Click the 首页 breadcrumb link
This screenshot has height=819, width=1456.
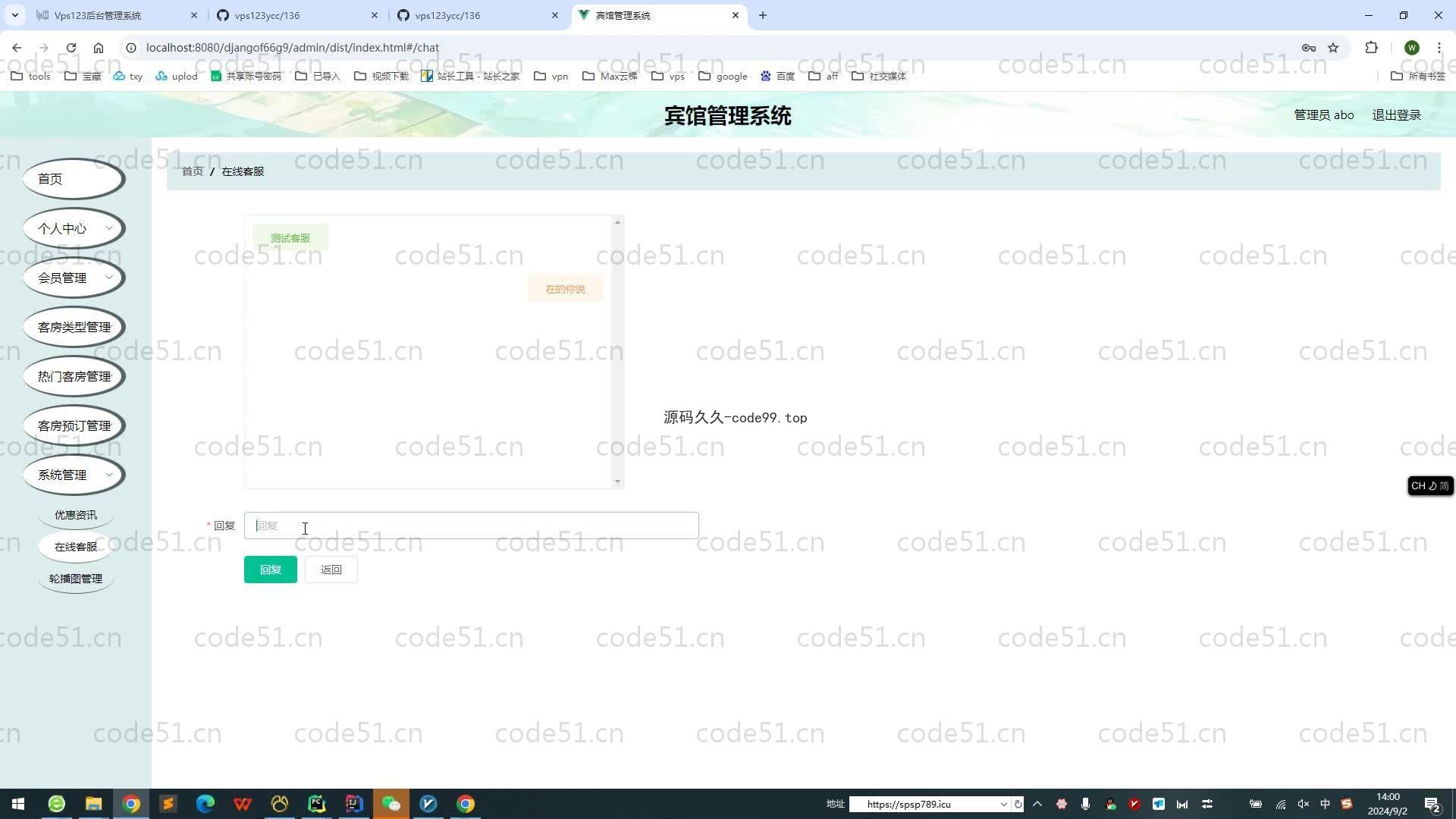(x=193, y=171)
